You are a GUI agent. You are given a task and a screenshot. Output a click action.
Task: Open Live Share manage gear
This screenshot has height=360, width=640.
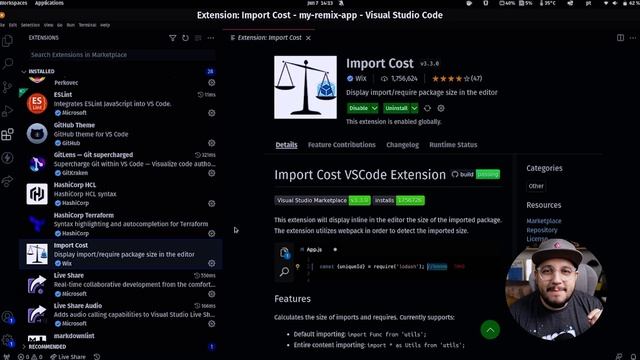click(x=211, y=293)
